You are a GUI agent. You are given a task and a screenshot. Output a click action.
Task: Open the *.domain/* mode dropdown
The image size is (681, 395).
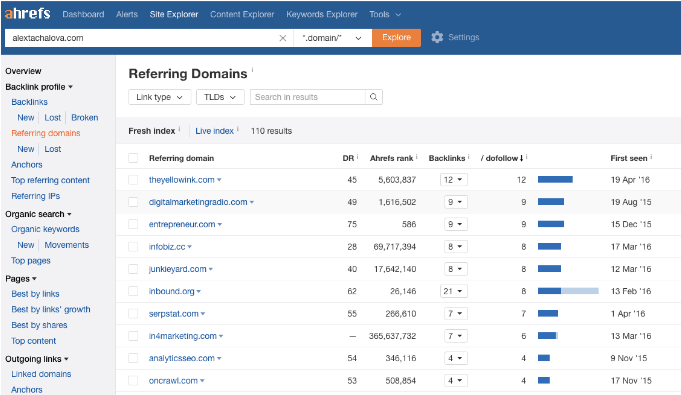(333, 38)
